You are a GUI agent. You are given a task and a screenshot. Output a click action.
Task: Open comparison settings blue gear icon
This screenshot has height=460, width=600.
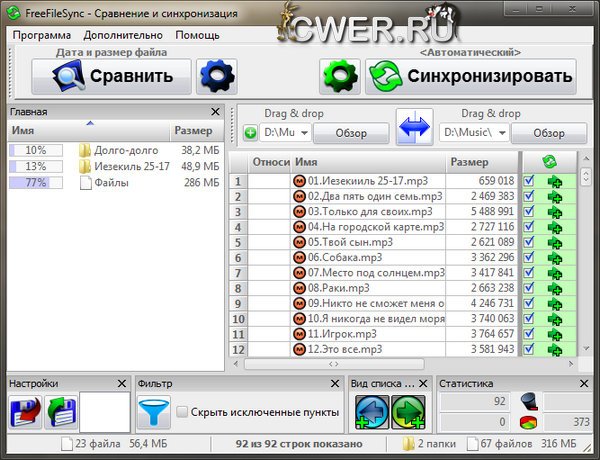click(x=216, y=75)
